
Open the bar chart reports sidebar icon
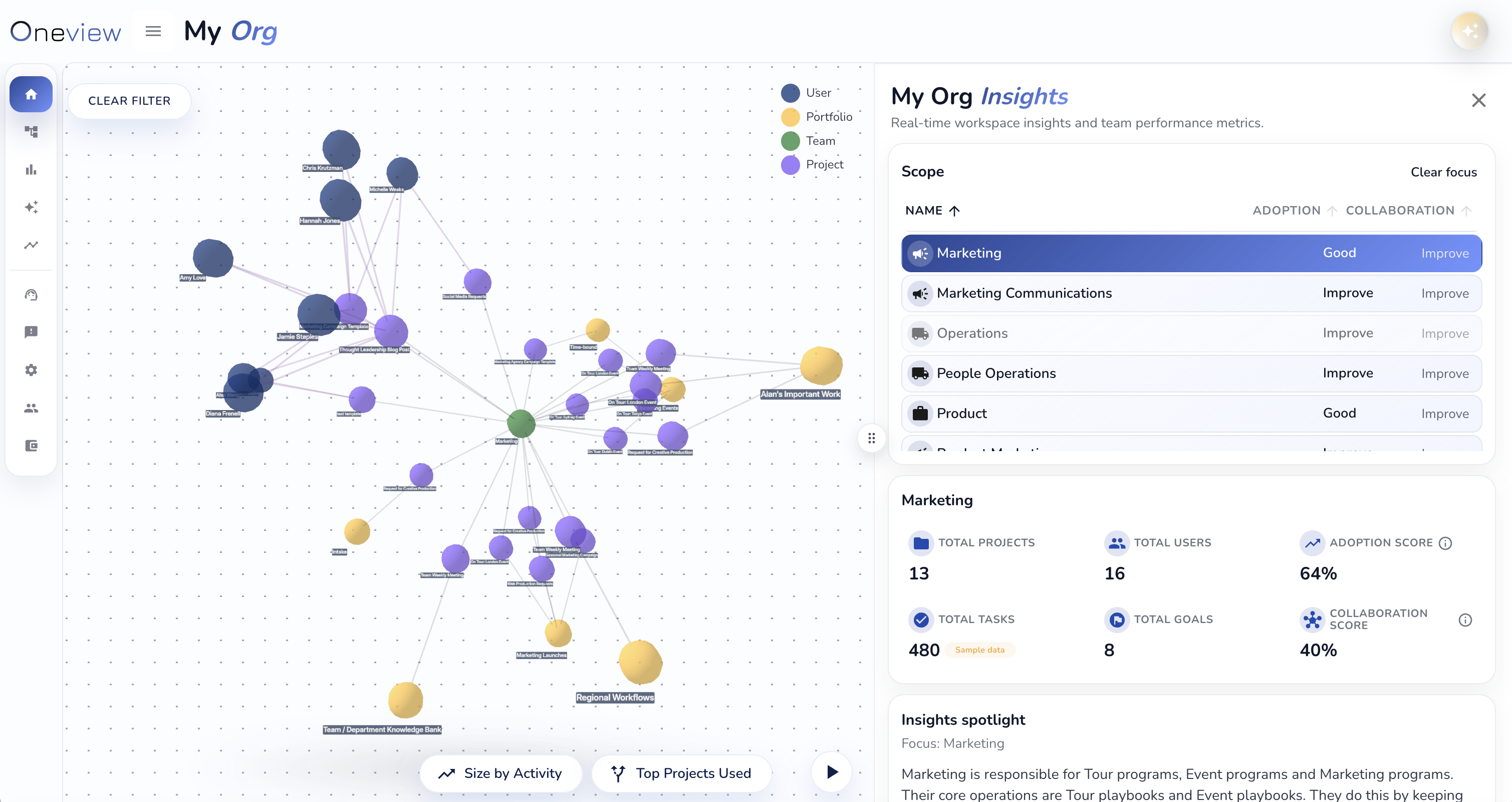[x=31, y=170]
